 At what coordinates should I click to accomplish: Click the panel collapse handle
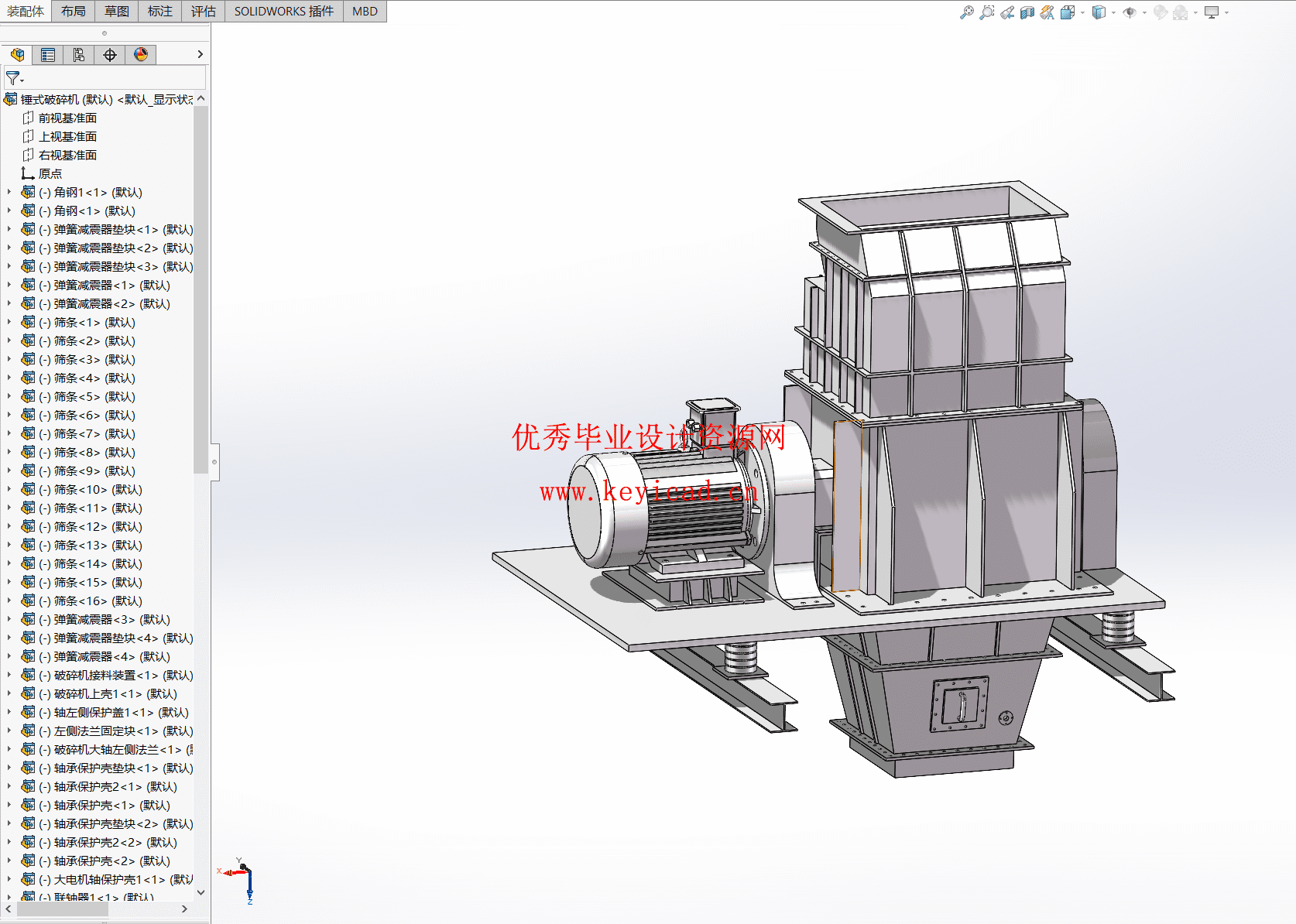[x=214, y=462]
